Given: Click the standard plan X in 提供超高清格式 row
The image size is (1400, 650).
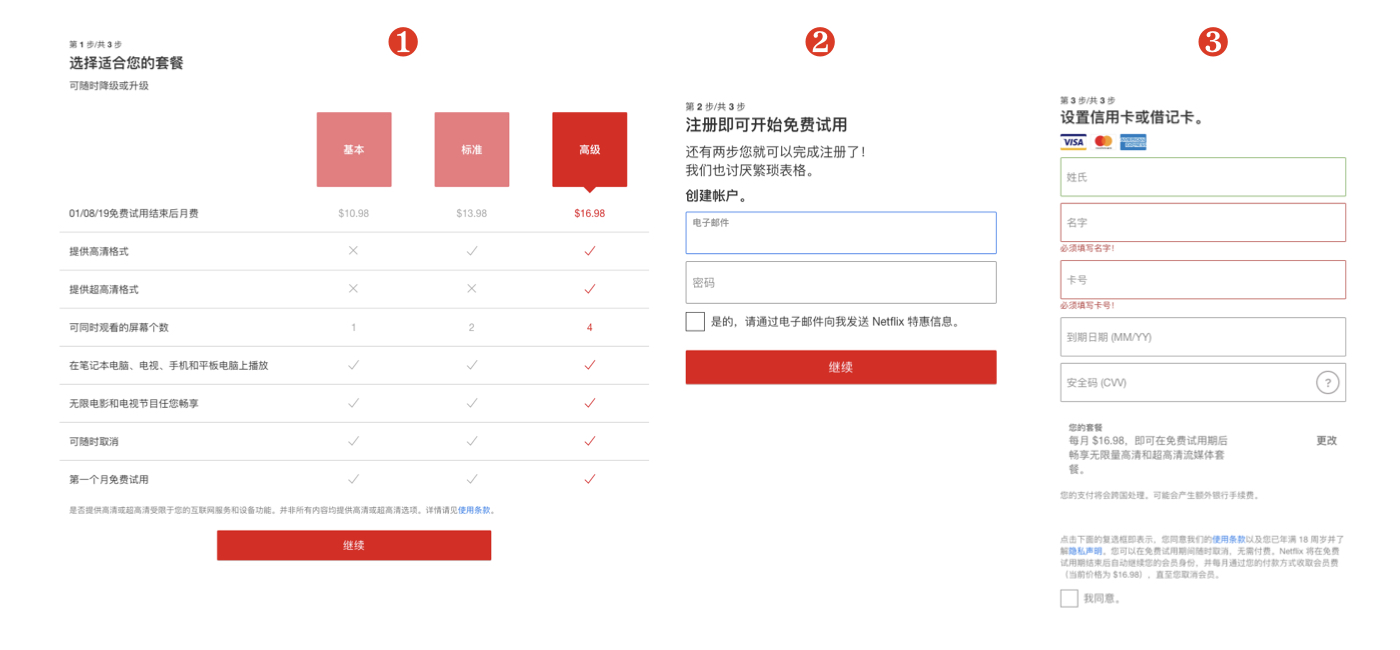Looking at the screenshot, I should point(472,289).
